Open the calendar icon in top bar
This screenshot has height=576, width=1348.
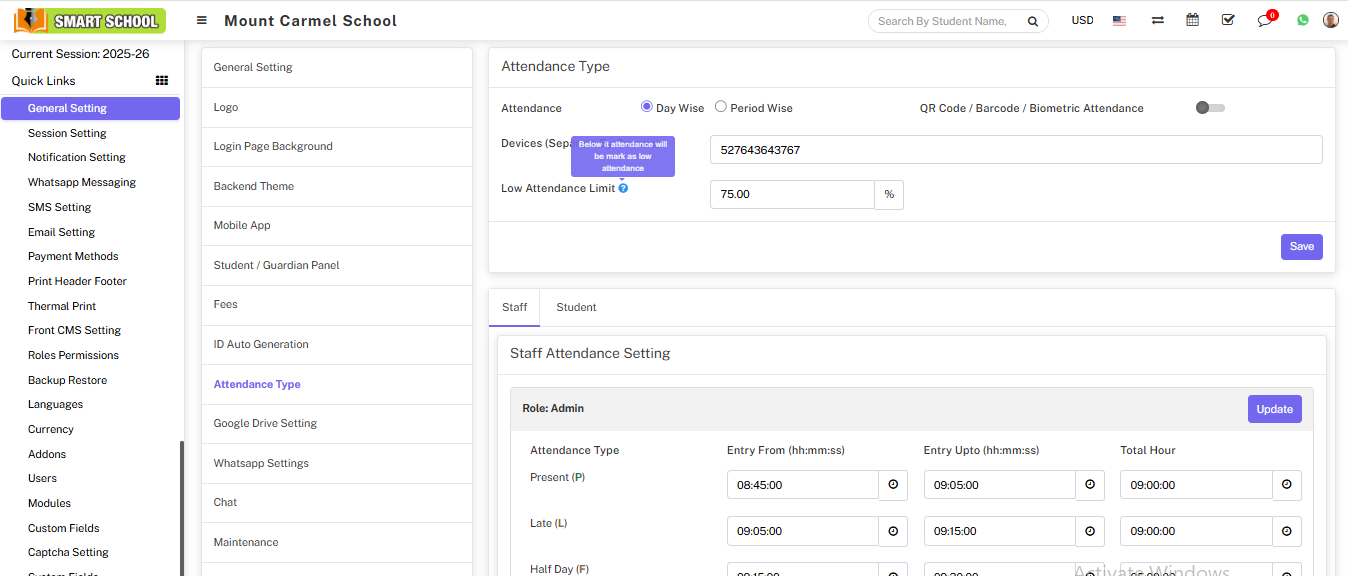(1192, 20)
